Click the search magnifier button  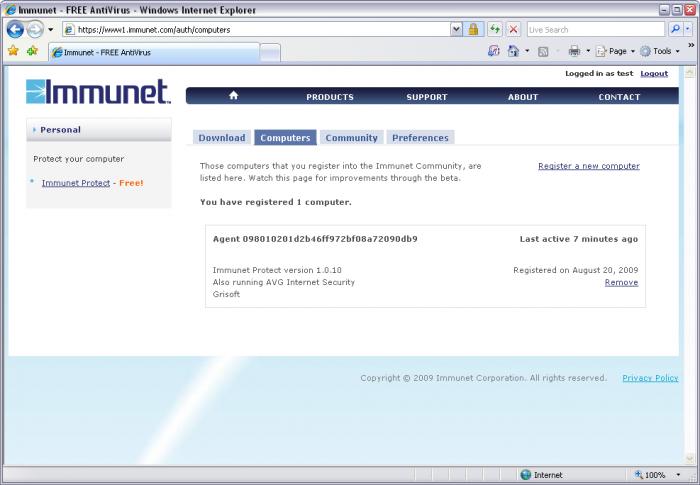coord(675,29)
